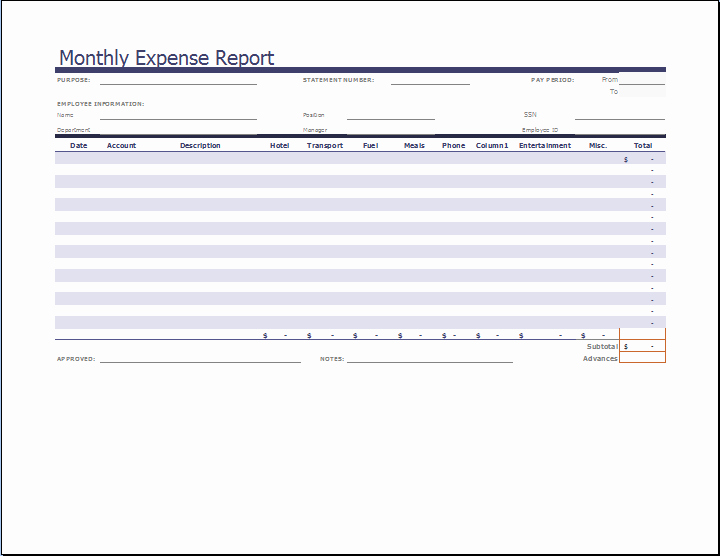The width and height of the screenshot is (720, 556).
Task: Click the Monthly Expense Report title
Action: click(166, 58)
